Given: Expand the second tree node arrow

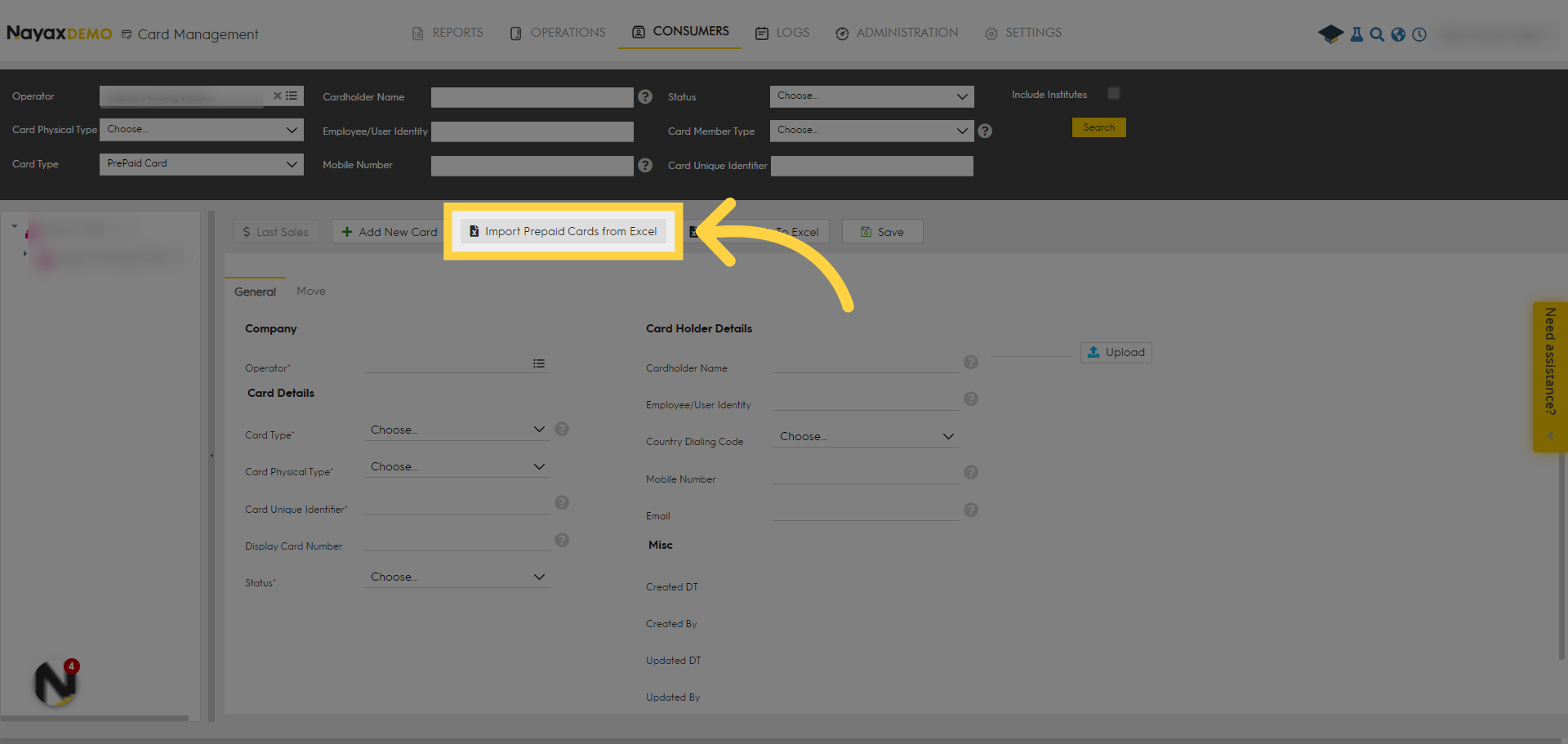Looking at the screenshot, I should click(x=25, y=254).
